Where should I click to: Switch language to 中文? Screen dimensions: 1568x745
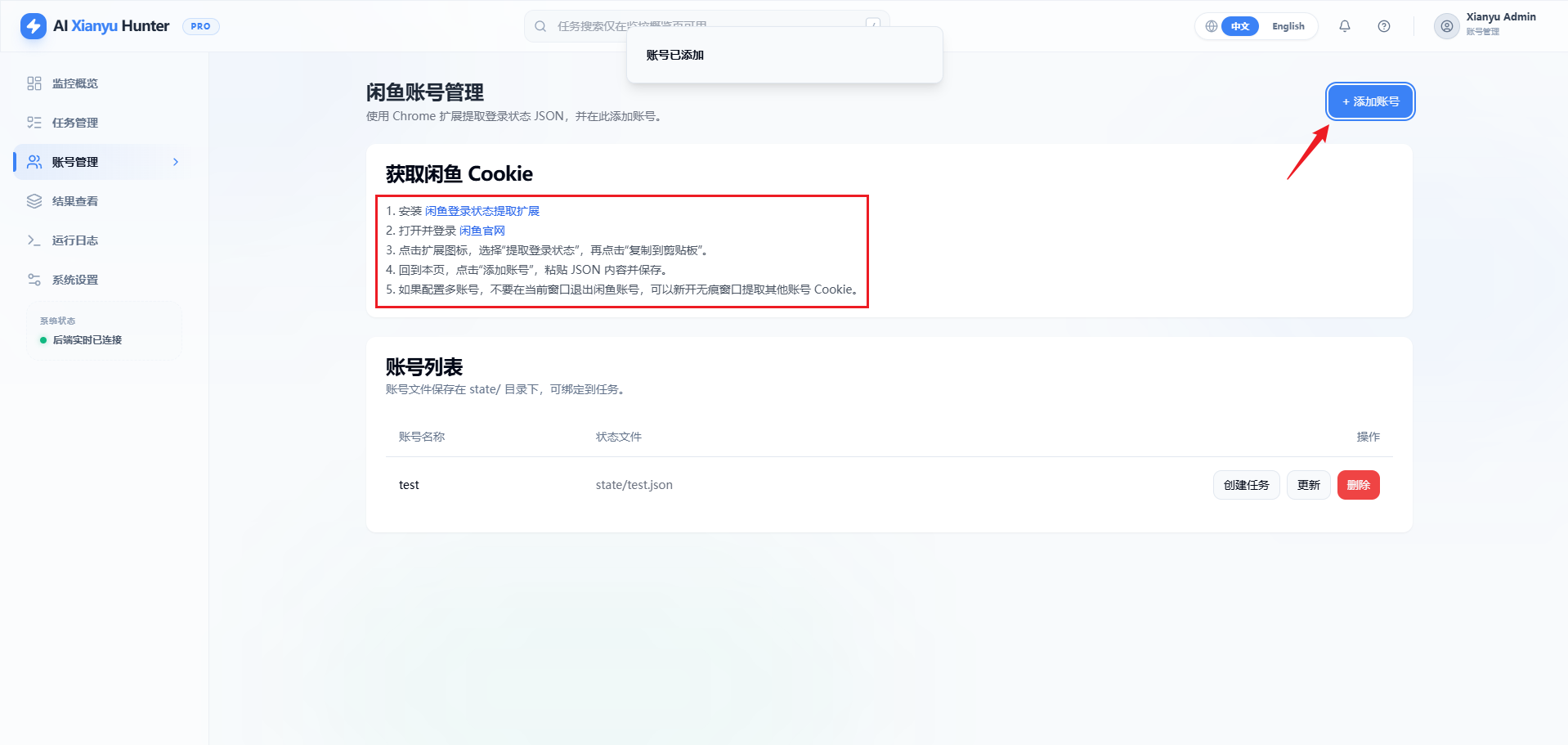pyautogui.click(x=1240, y=26)
